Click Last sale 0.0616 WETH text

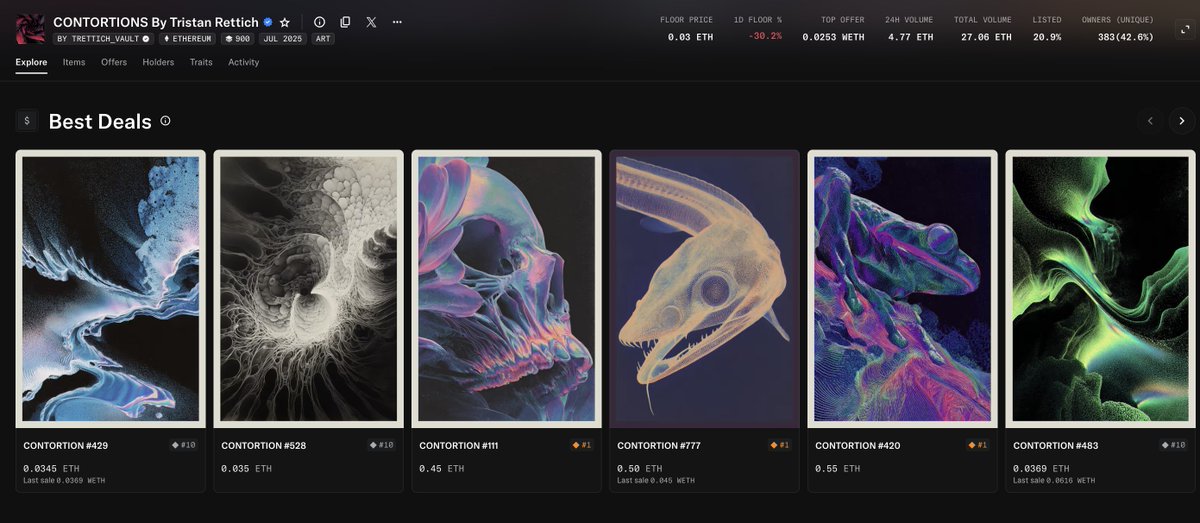(1054, 481)
